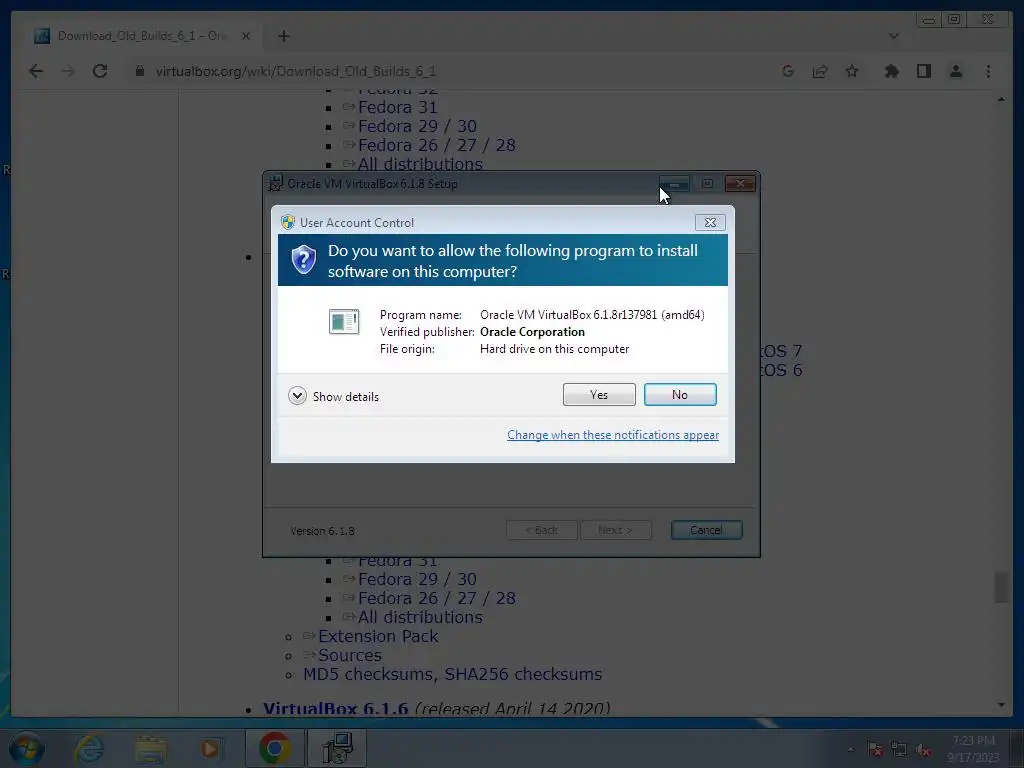This screenshot has height=768, width=1024.
Task: Close the Download_Old_Builds_6_1 tab
Action: (x=246, y=36)
